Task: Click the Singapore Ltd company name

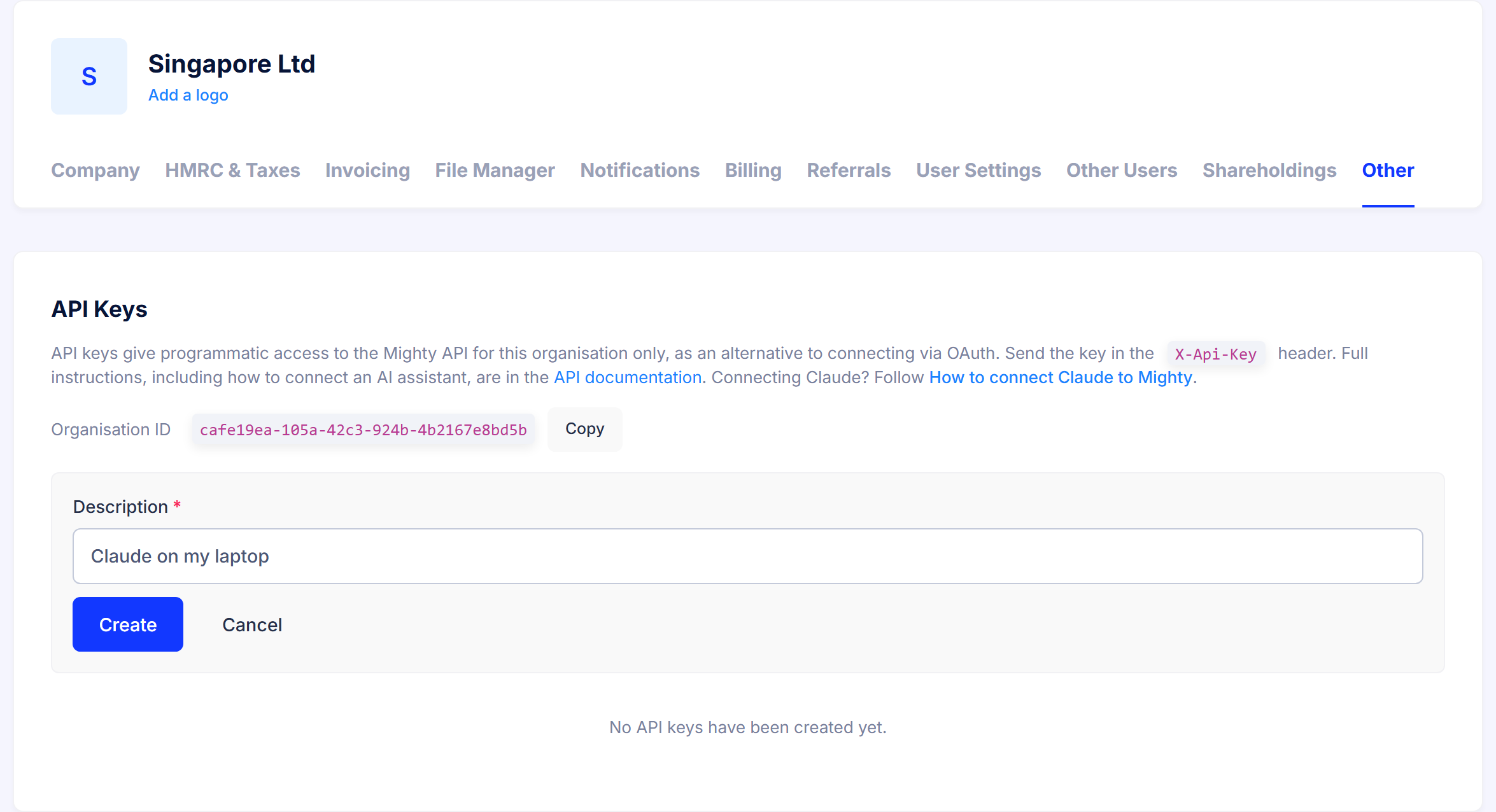Action: 232,64
